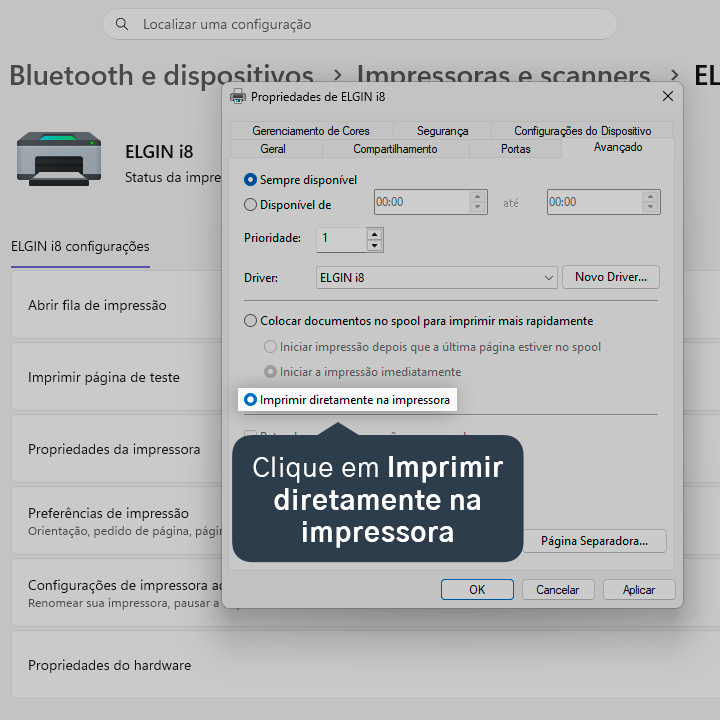Select Iniciar impressão depois última página option
The width and height of the screenshot is (720, 720).
(x=270, y=347)
